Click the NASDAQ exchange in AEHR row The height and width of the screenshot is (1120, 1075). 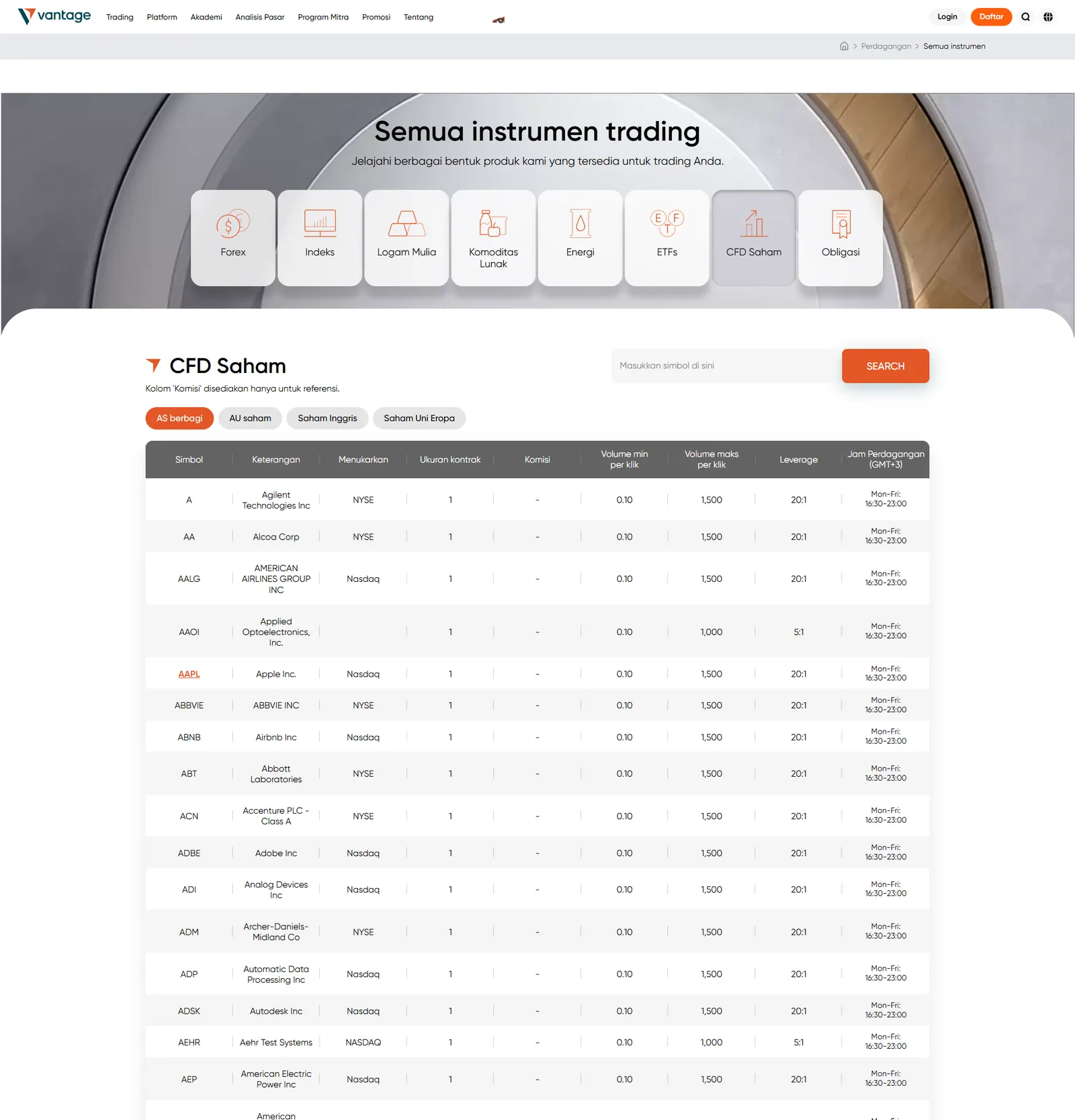363,1043
